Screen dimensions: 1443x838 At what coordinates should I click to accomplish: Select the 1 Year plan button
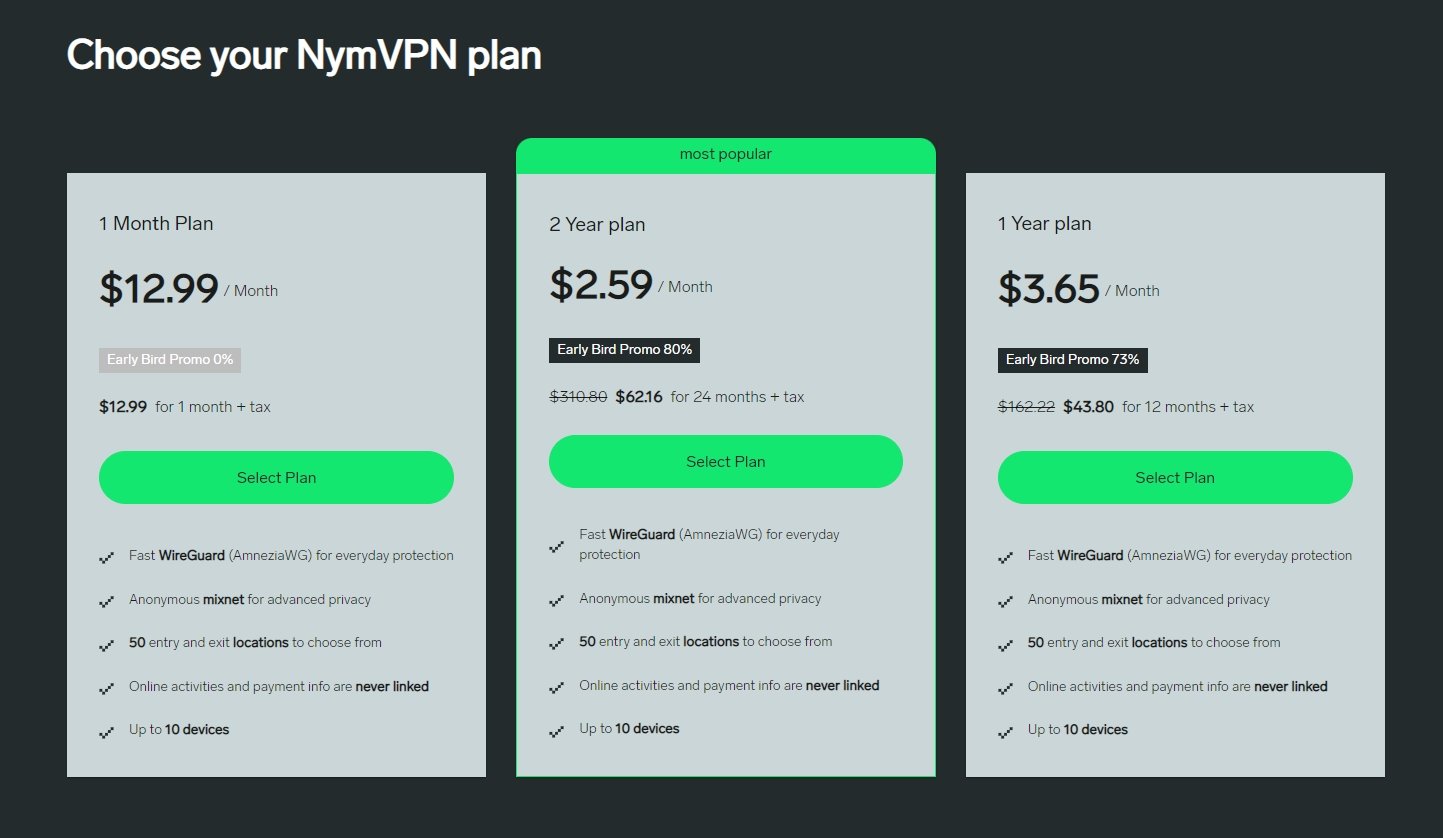1174,478
